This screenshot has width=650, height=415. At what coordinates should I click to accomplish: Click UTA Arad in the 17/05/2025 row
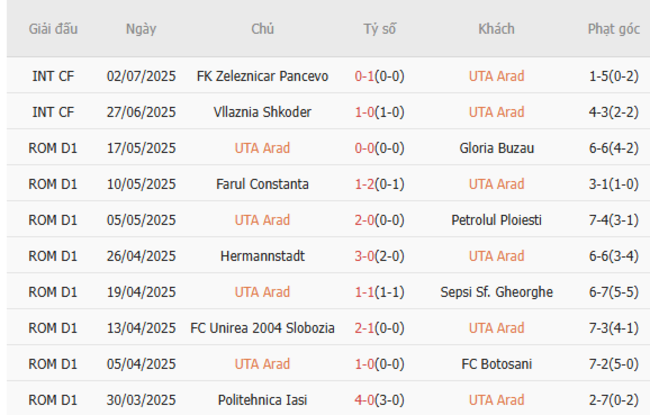[262, 148]
